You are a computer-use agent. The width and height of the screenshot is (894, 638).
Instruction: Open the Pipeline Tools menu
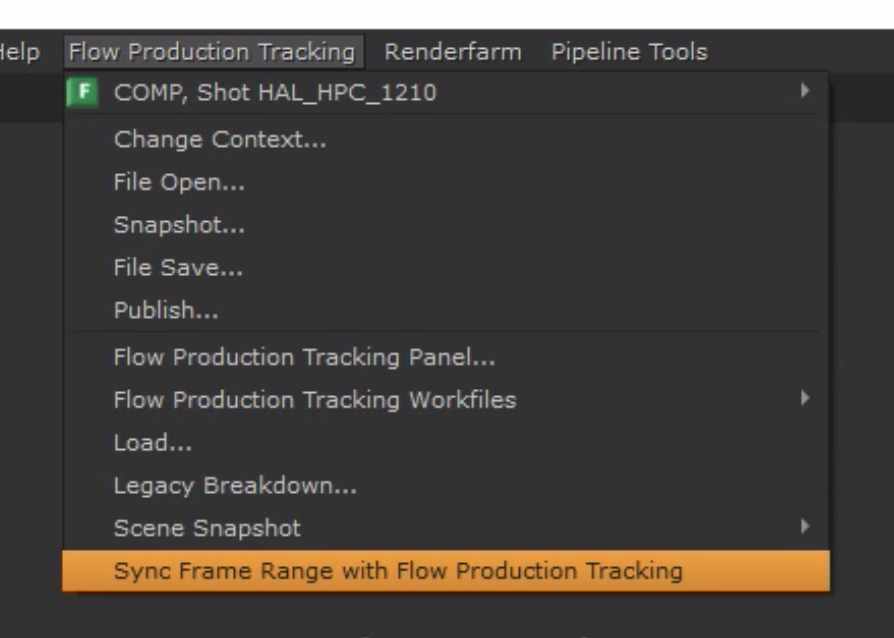[629, 52]
